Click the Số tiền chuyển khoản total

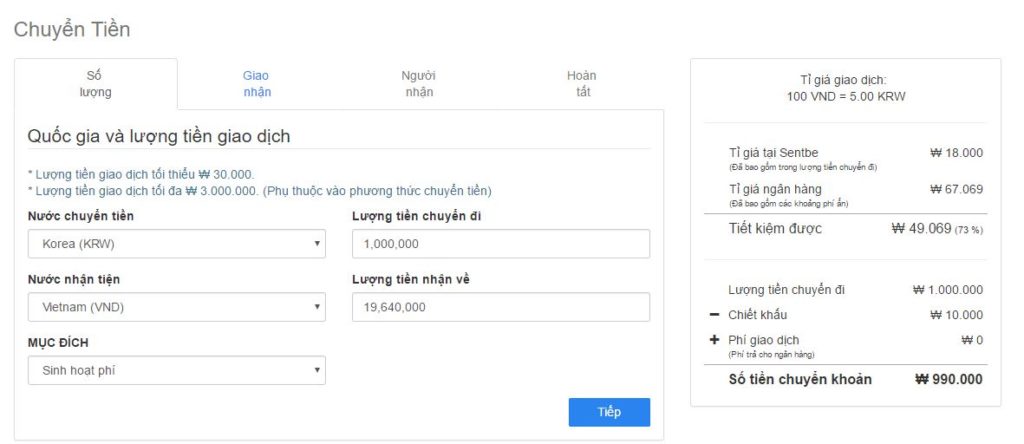(948, 379)
